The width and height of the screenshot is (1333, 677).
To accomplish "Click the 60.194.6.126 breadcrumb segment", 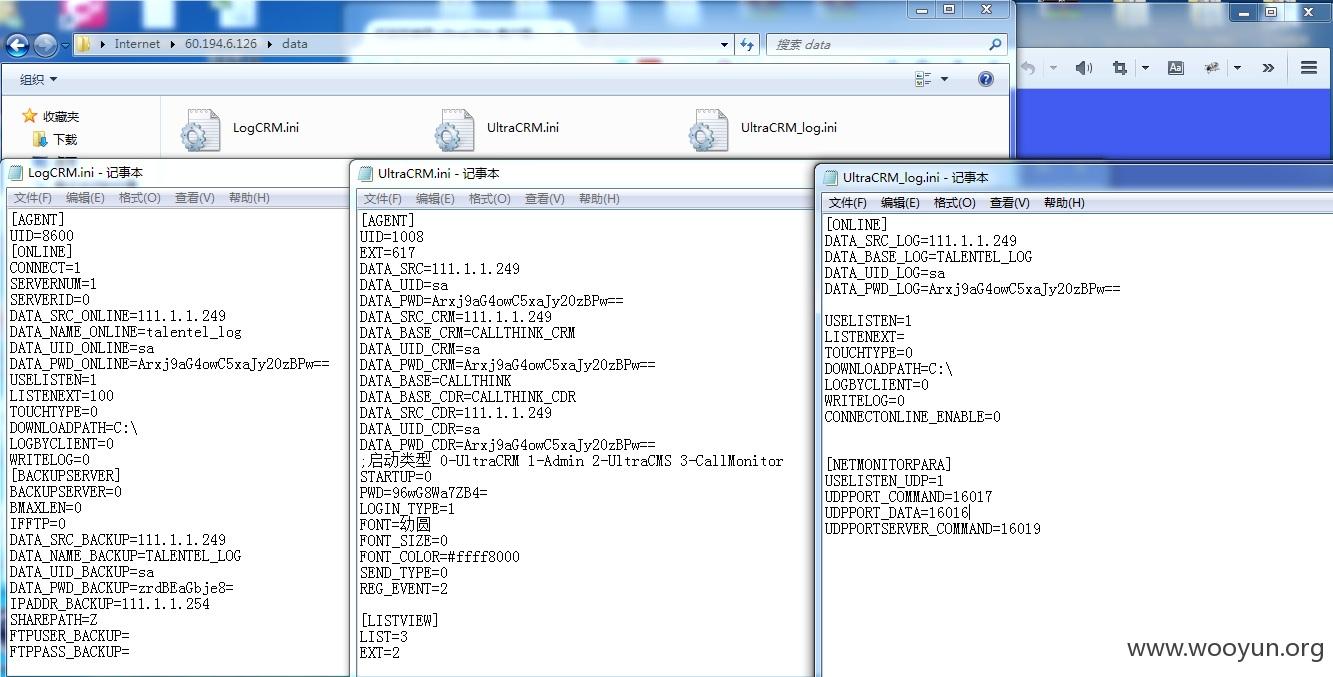I will coord(220,44).
